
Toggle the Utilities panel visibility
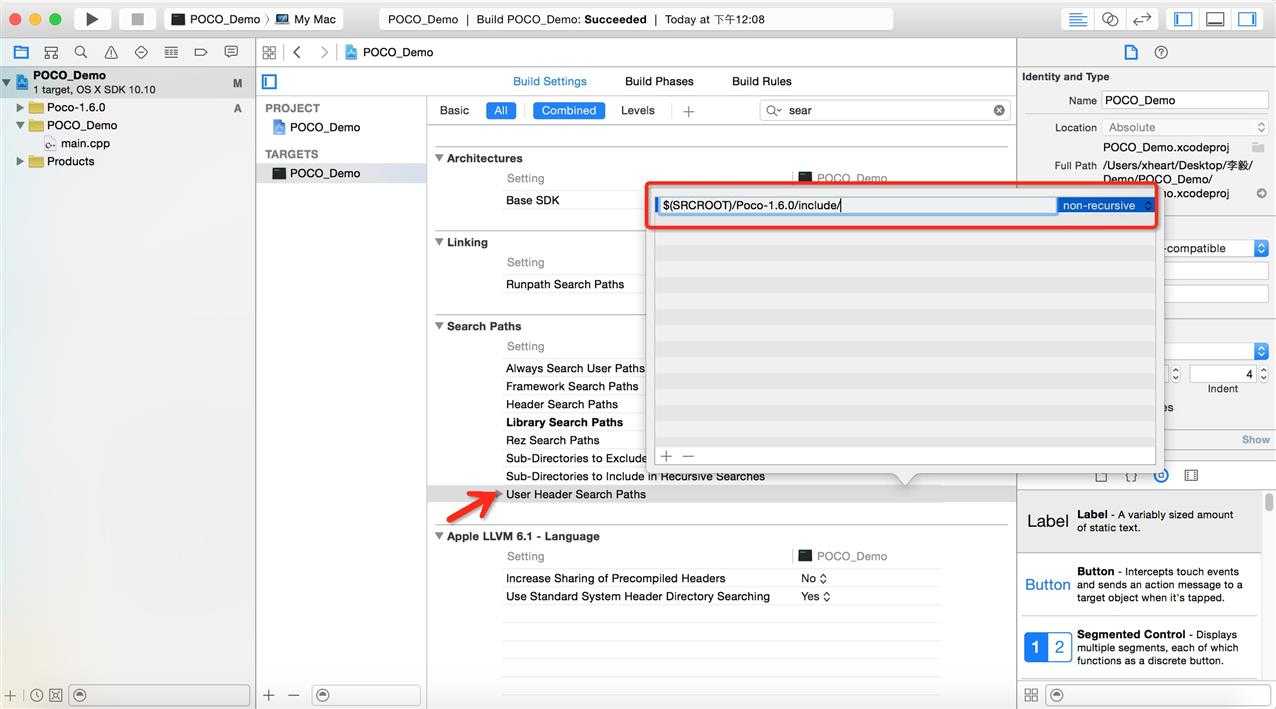(x=1247, y=19)
